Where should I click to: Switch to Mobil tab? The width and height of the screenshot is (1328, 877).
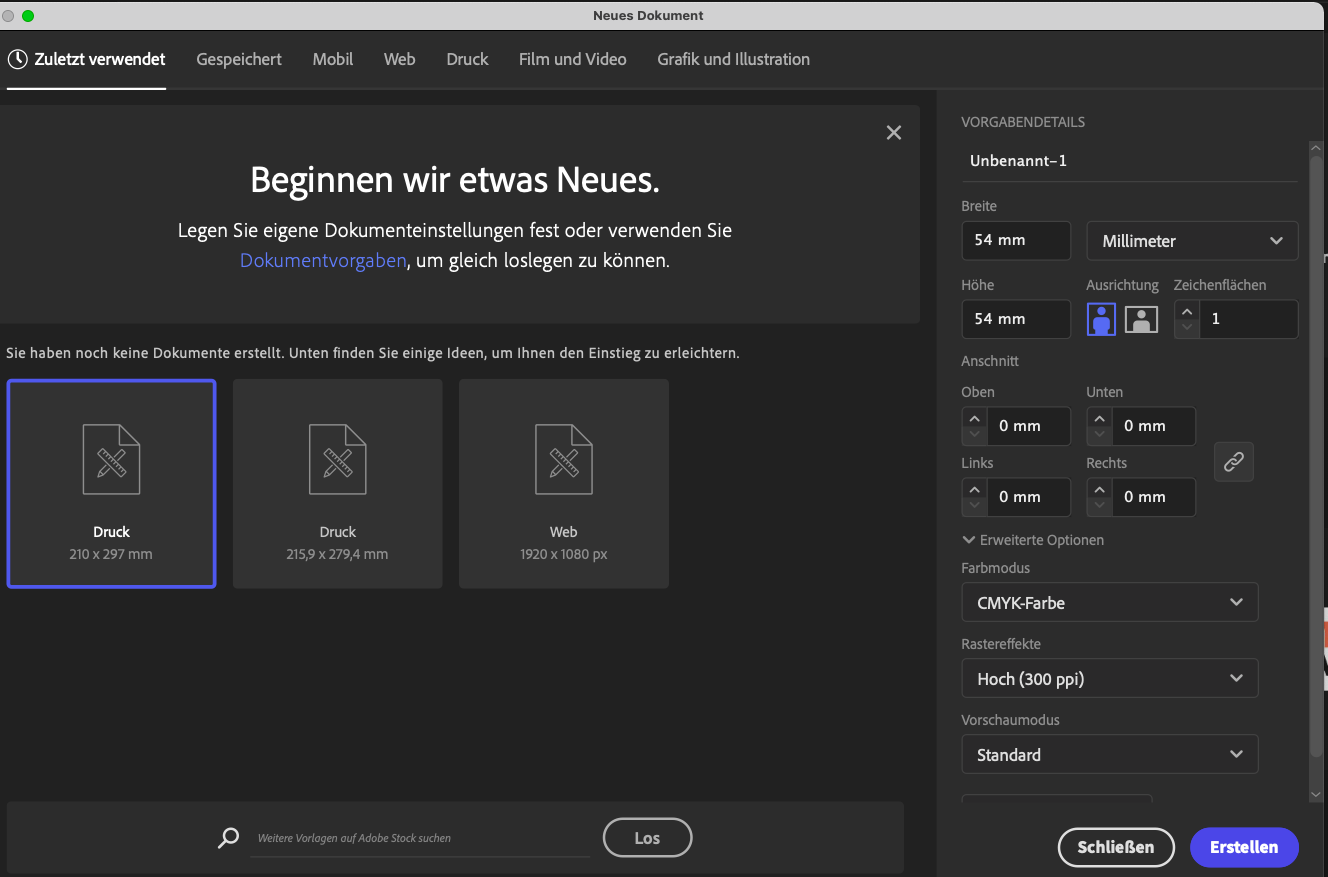333,59
